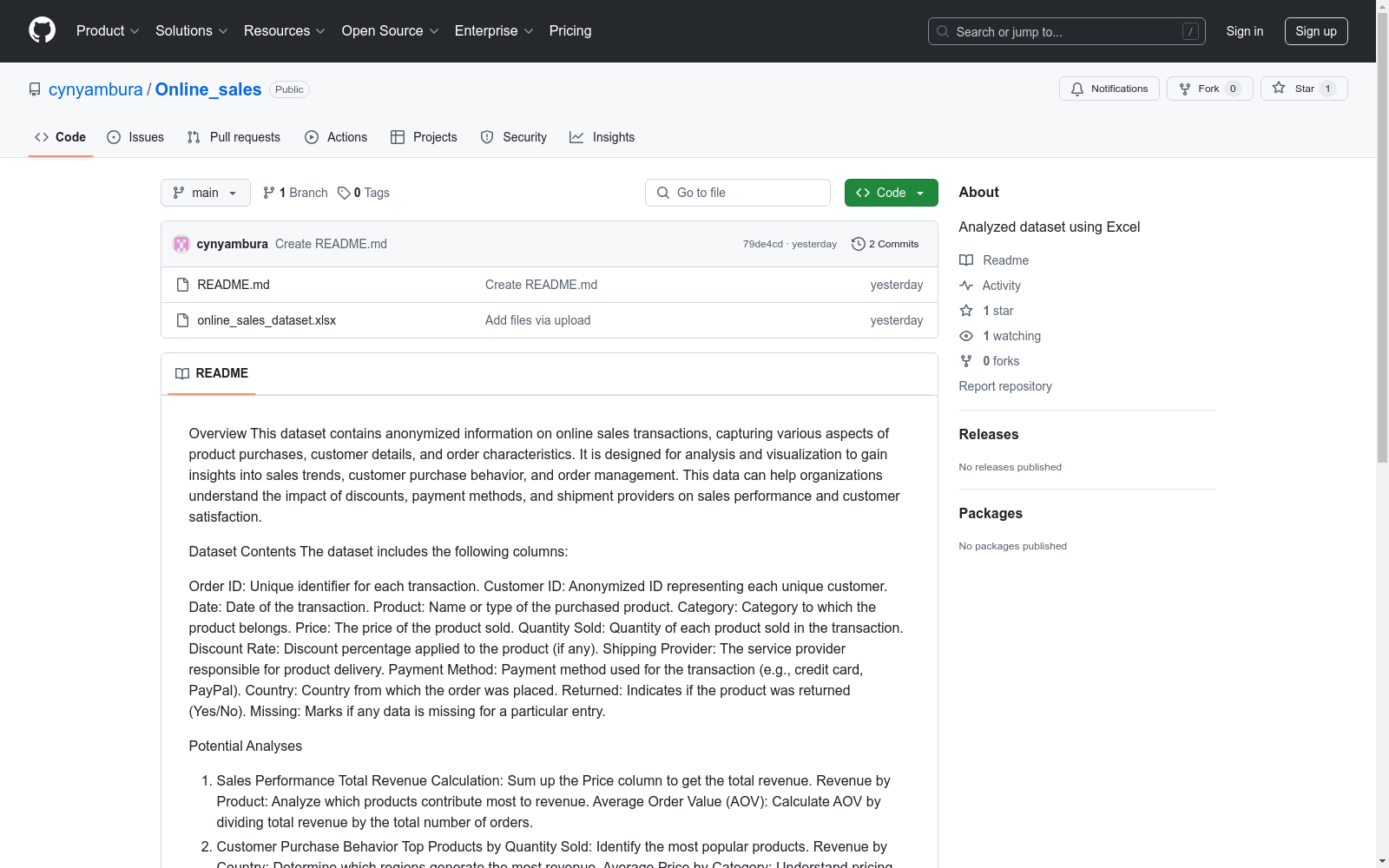Click the magnifier icon in Go to file

(663, 193)
